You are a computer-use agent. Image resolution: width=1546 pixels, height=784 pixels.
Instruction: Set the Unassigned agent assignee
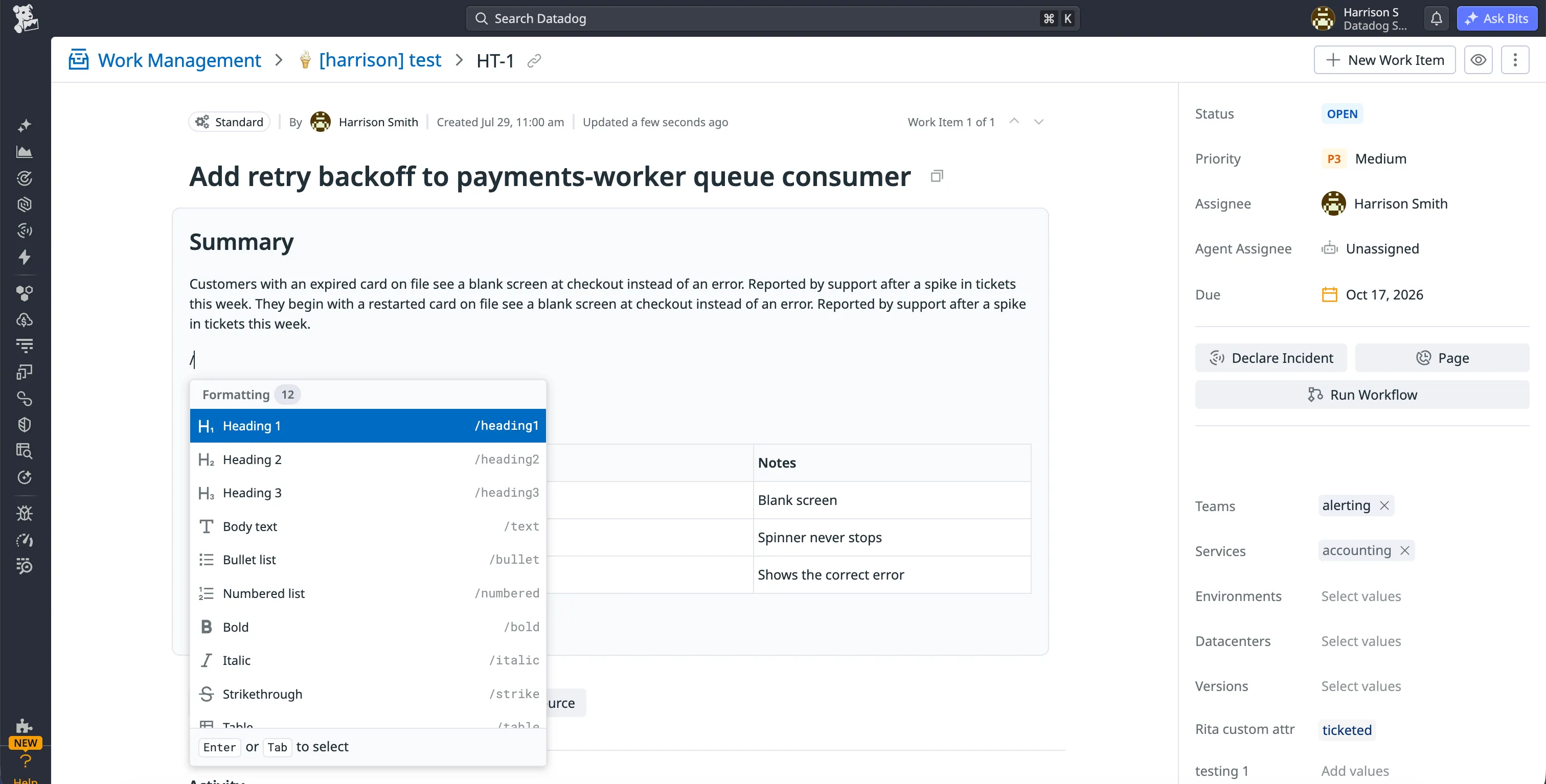point(1370,249)
